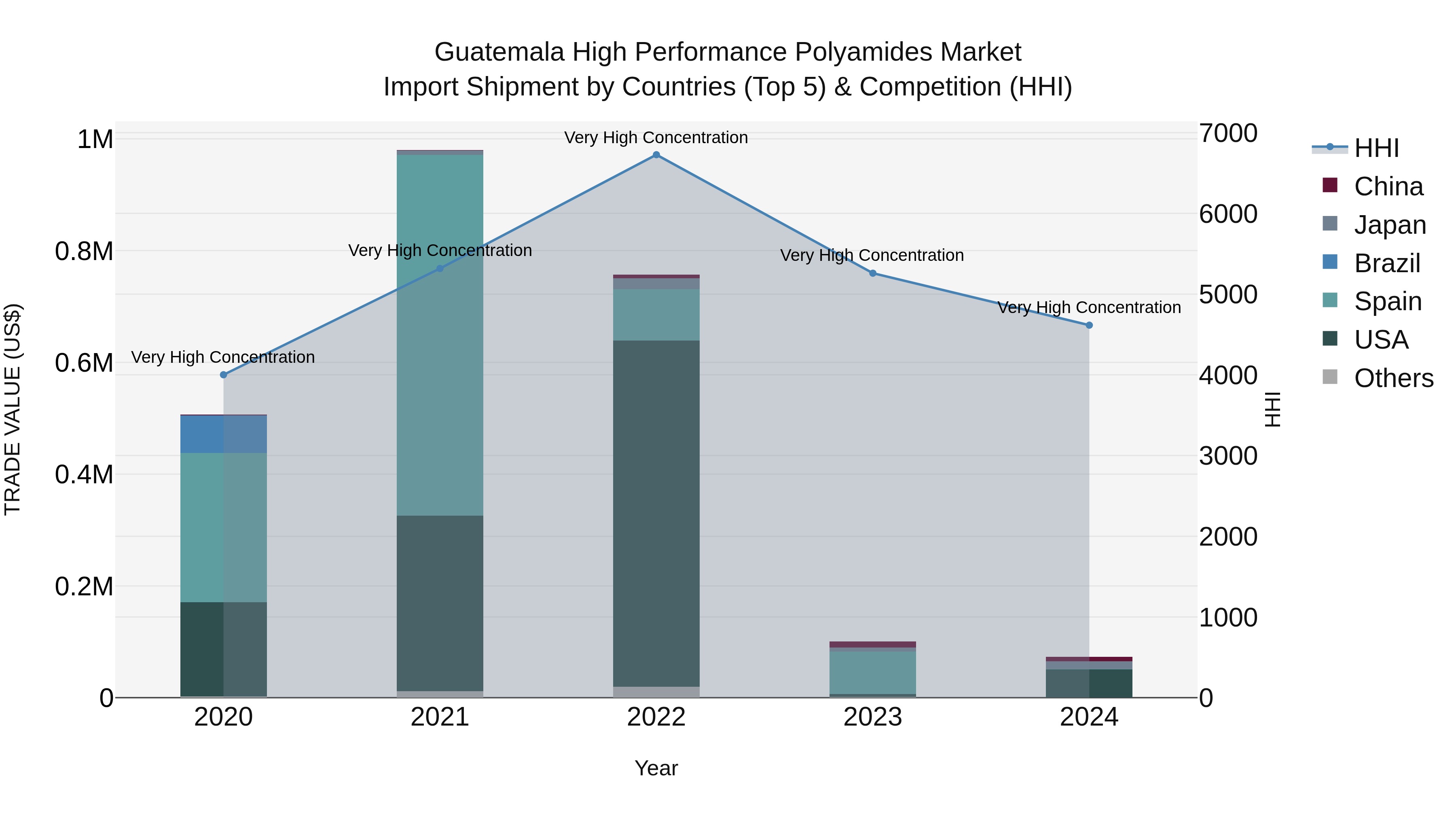Image resolution: width=1456 pixels, height=819 pixels.
Task: Click the 2000 HHI axis tick
Action: coord(1229,536)
